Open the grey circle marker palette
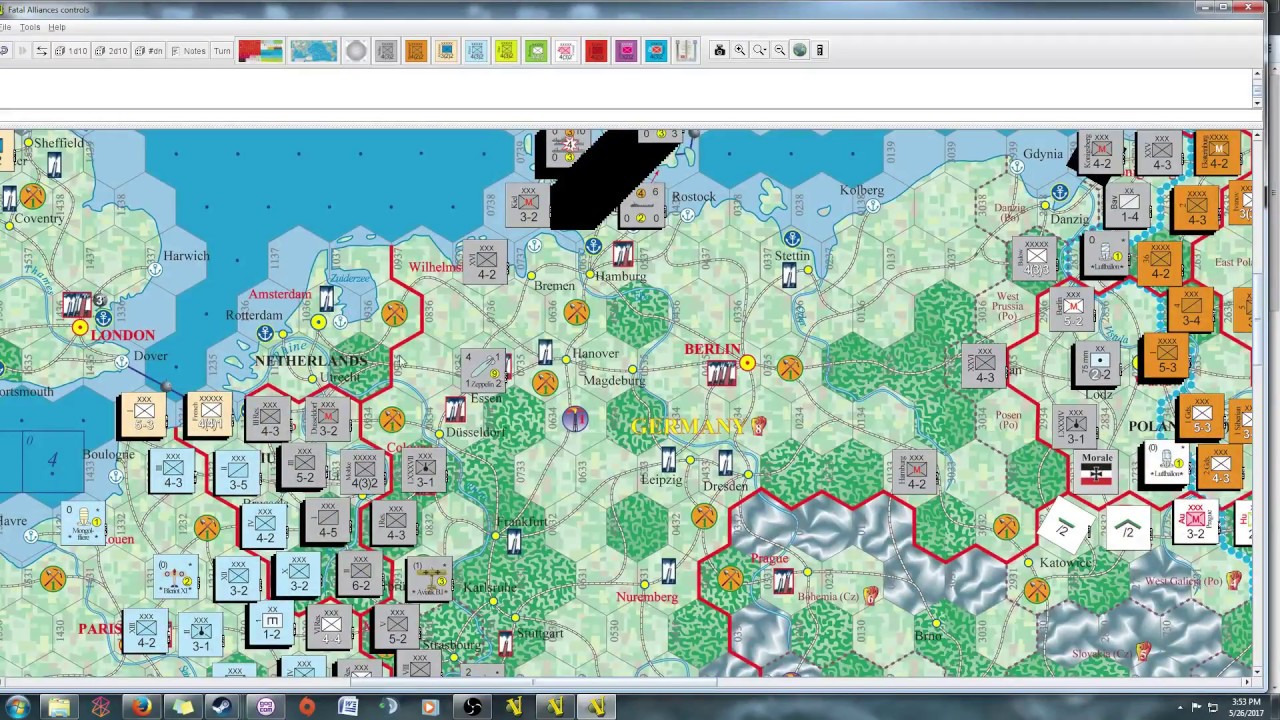The height and width of the screenshot is (720, 1280). click(356, 50)
